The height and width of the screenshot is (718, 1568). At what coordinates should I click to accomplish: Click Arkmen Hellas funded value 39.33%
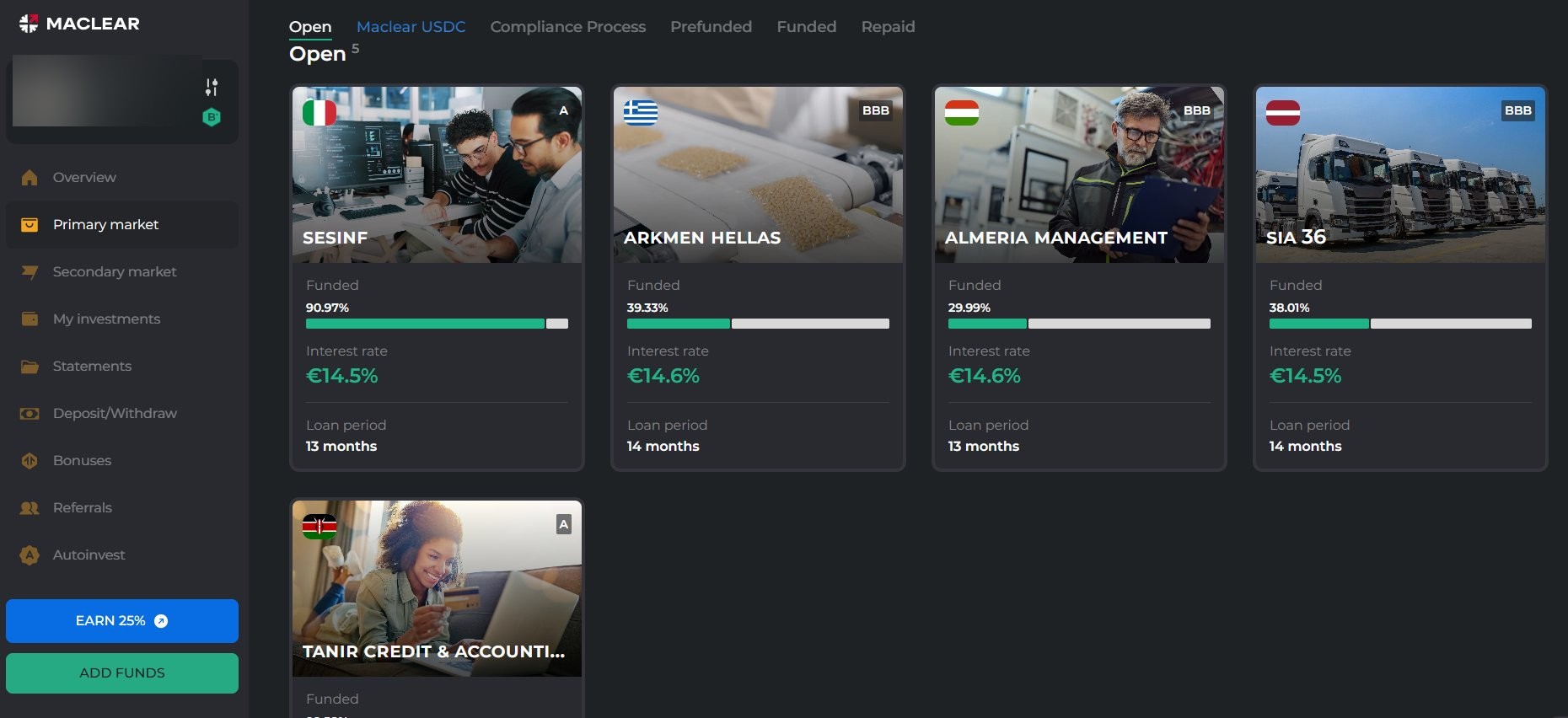click(x=647, y=308)
